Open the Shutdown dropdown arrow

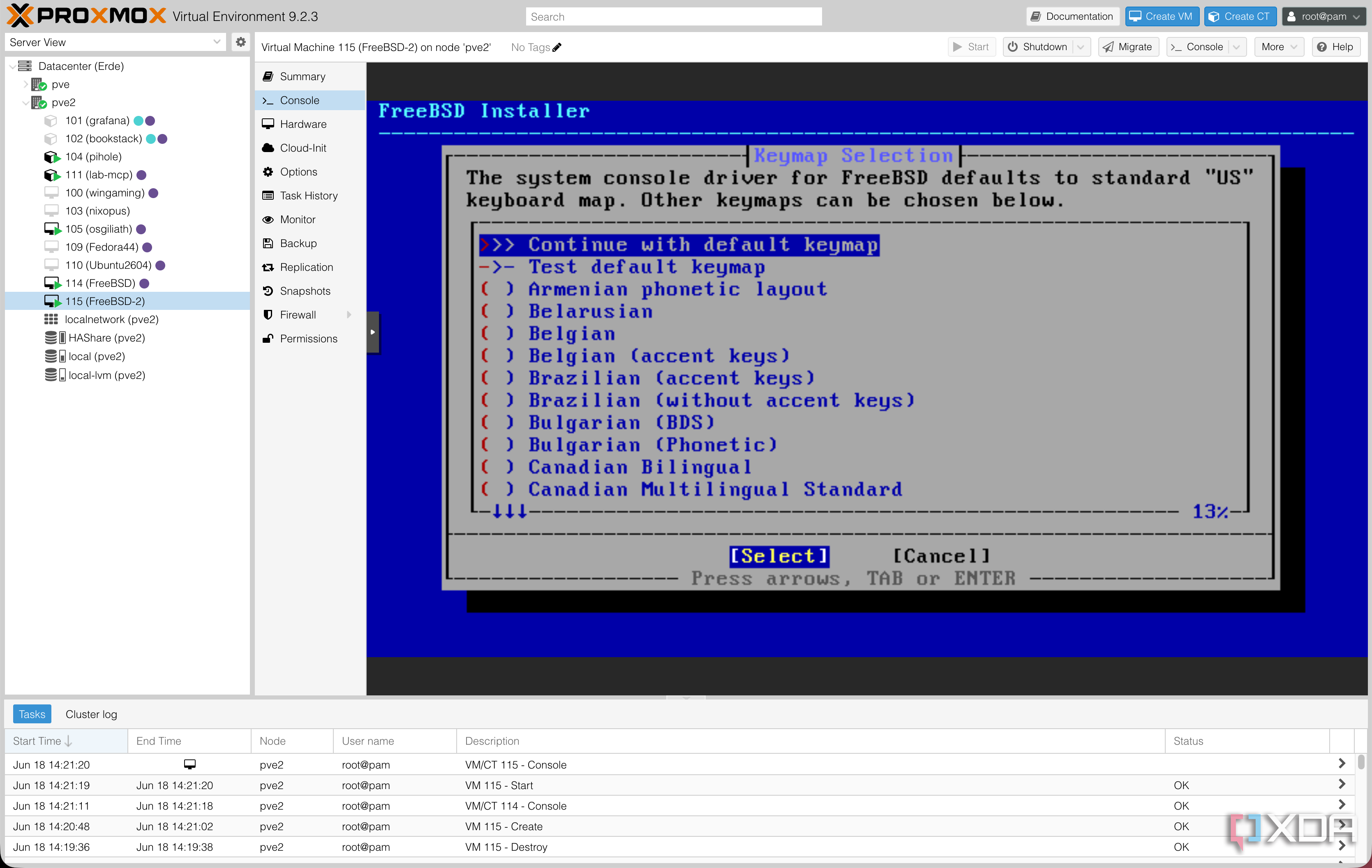[x=1081, y=47]
